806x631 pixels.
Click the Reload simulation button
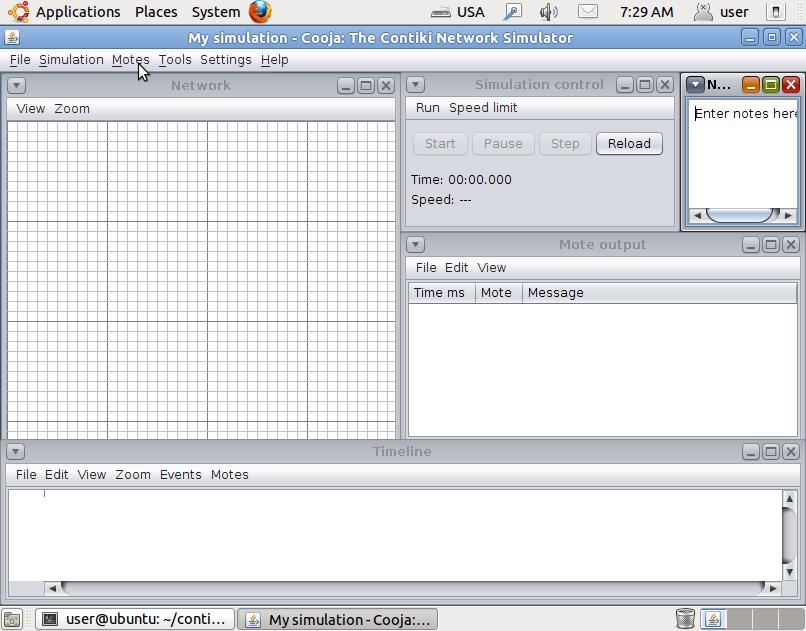point(629,143)
